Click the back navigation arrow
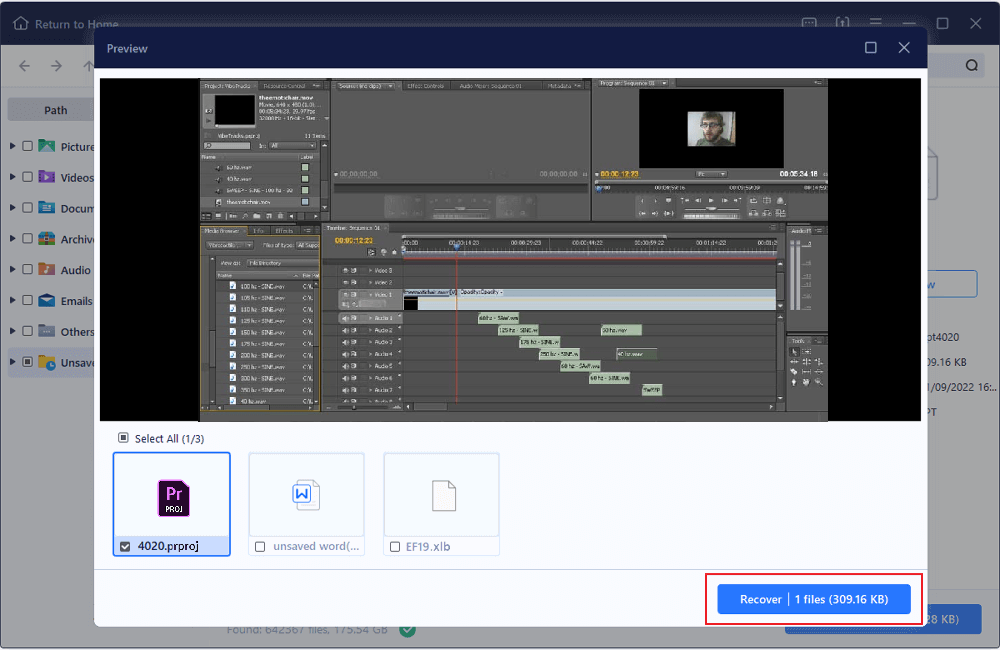This screenshot has width=1000, height=650. point(24,66)
